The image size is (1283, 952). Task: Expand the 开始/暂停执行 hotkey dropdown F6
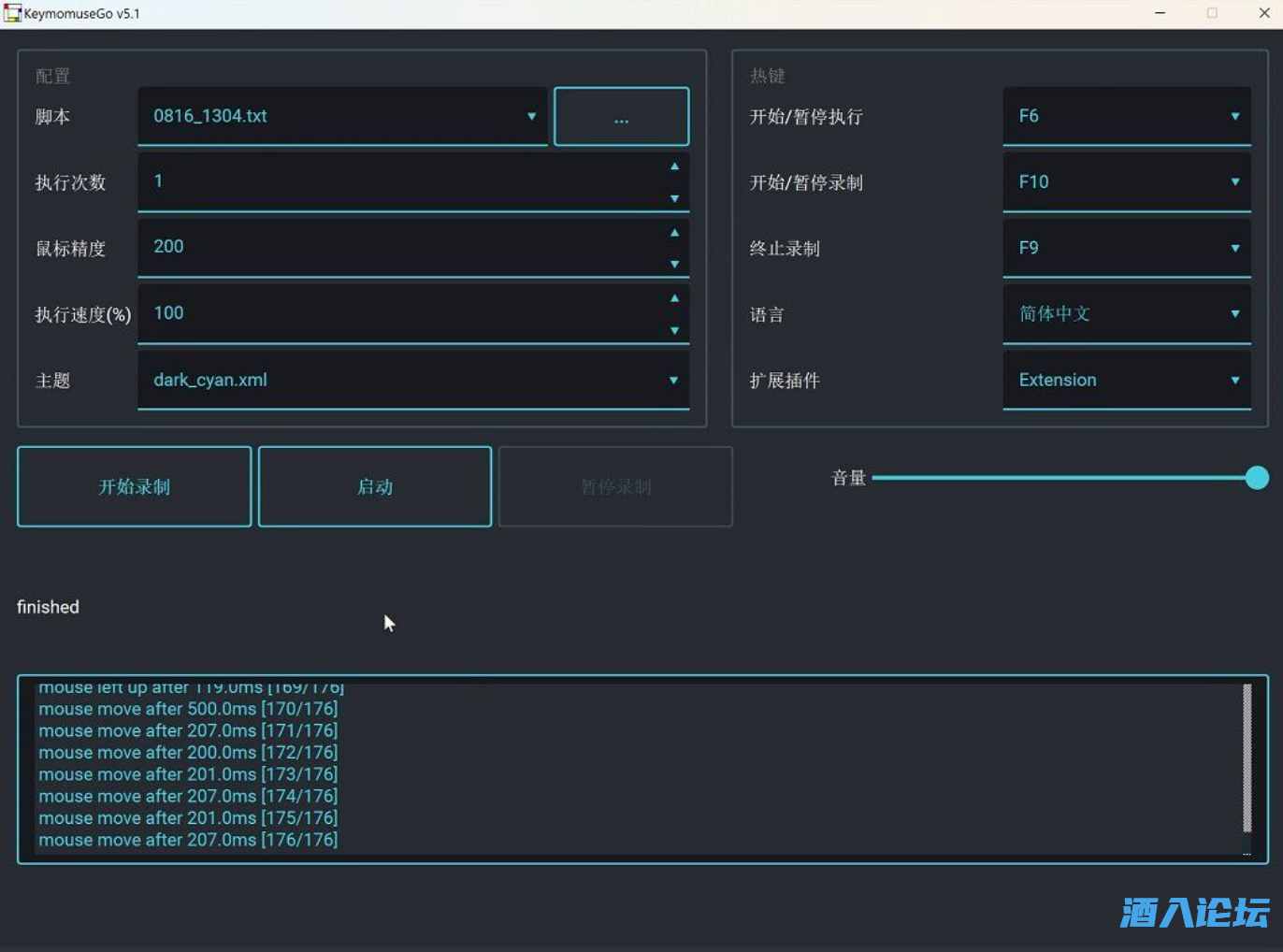[x=1126, y=116]
